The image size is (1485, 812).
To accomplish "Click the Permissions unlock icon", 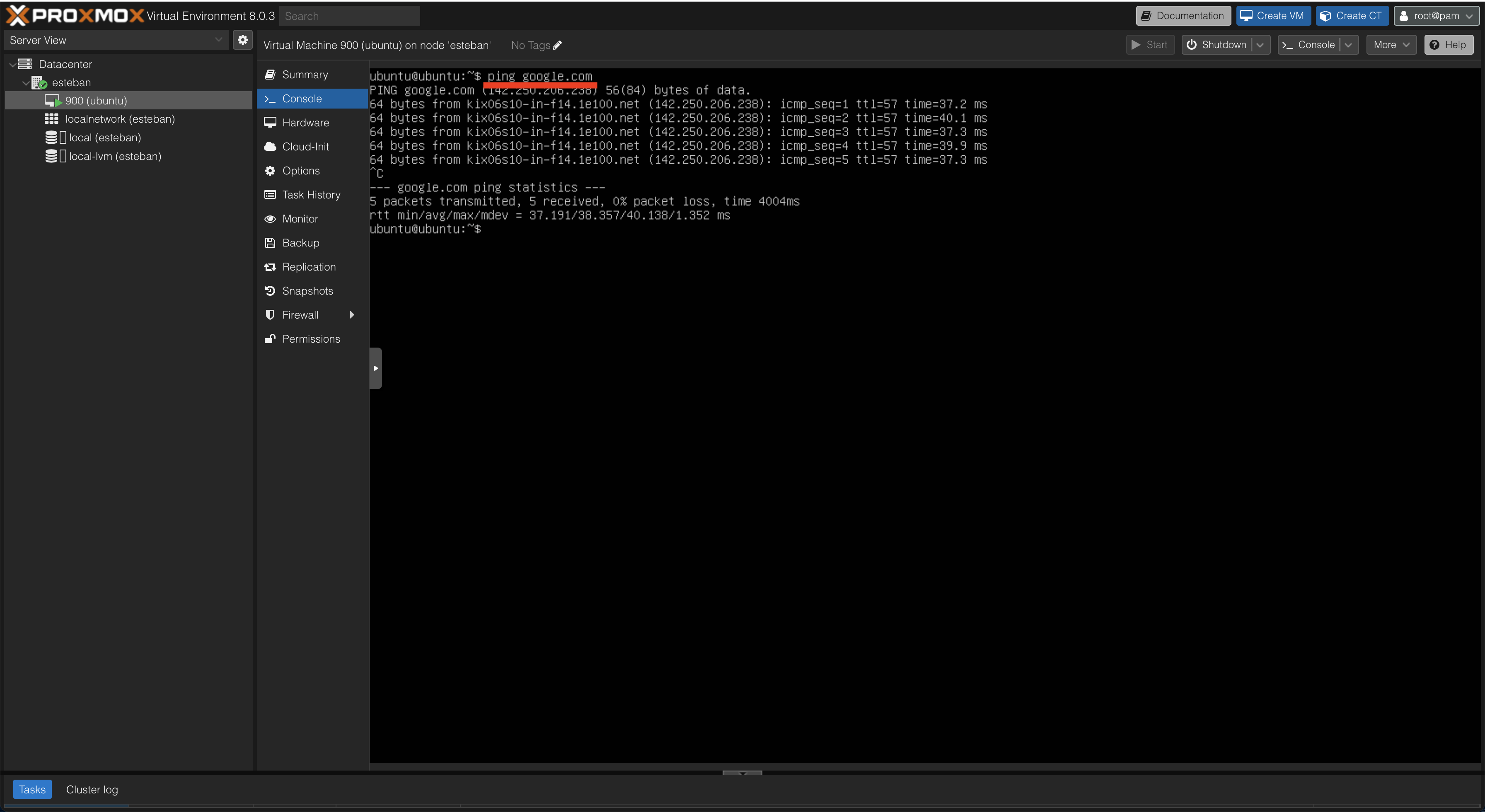I will pos(270,339).
